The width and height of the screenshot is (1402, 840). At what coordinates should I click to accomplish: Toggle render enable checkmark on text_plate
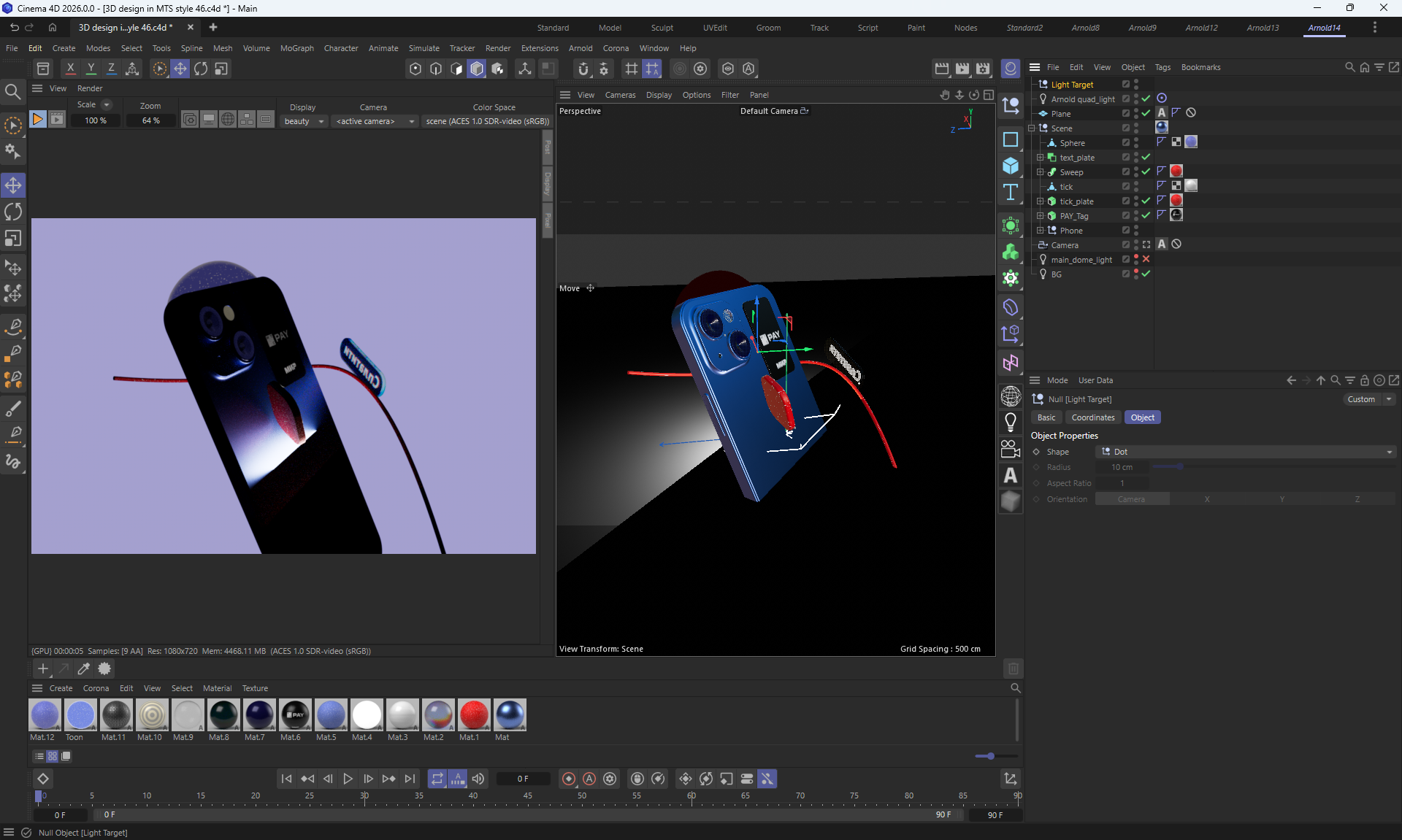point(1146,157)
